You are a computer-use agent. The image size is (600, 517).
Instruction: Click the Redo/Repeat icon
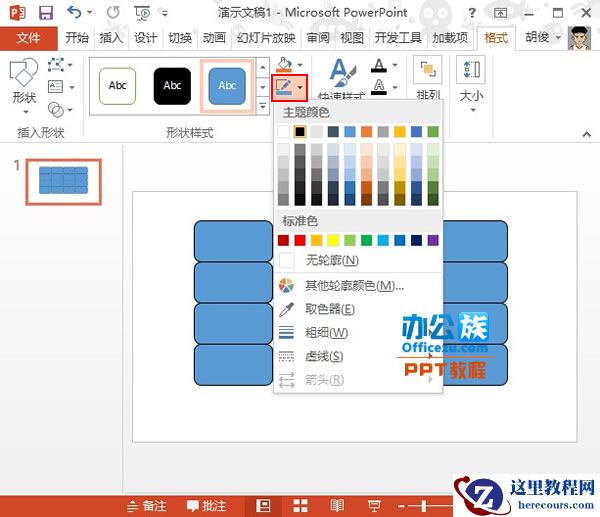coord(113,13)
